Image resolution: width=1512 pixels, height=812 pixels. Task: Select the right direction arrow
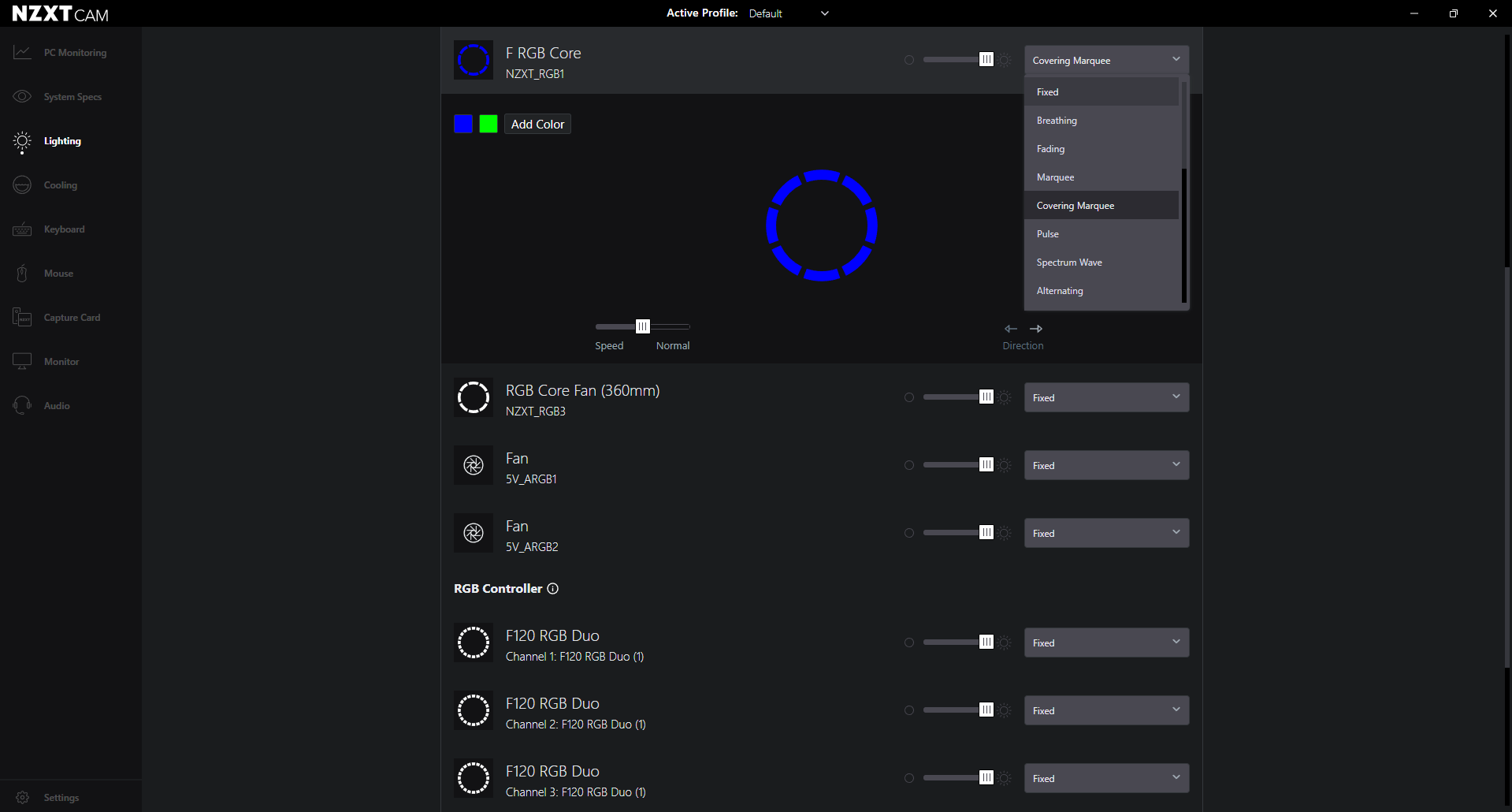[x=1036, y=329]
